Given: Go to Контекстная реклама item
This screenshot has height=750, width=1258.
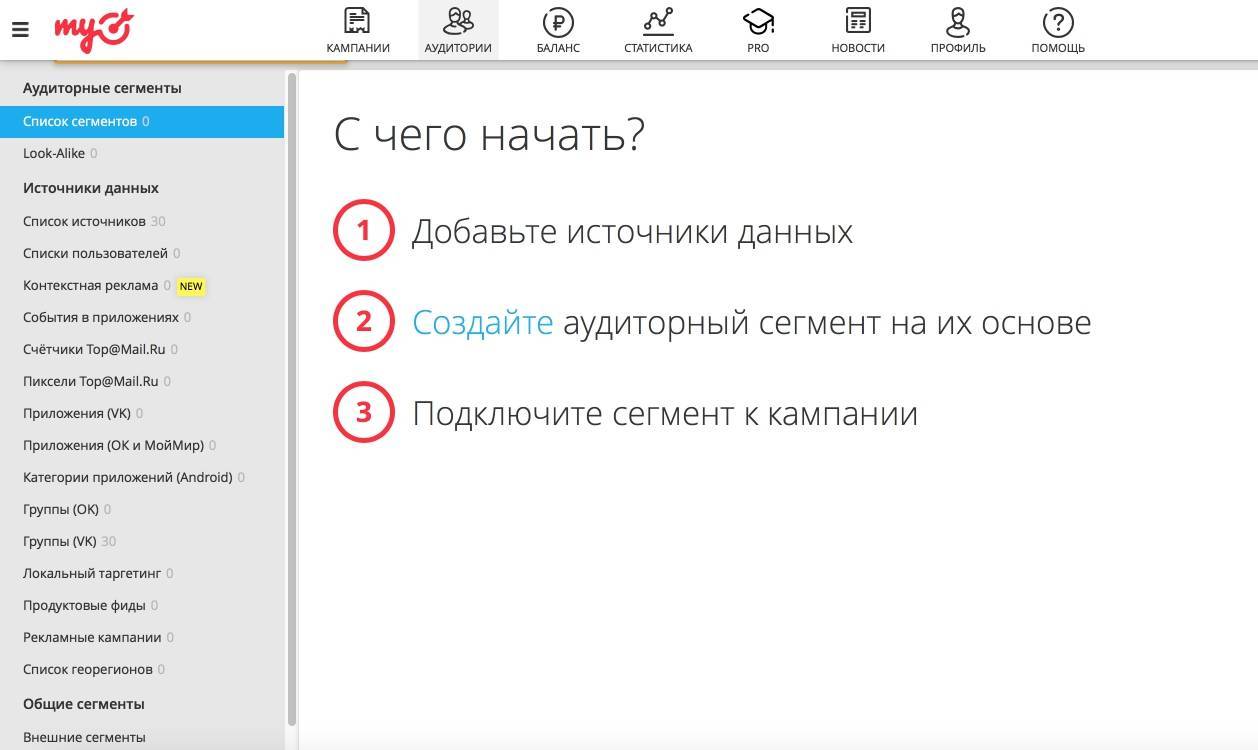Looking at the screenshot, I should click(90, 285).
